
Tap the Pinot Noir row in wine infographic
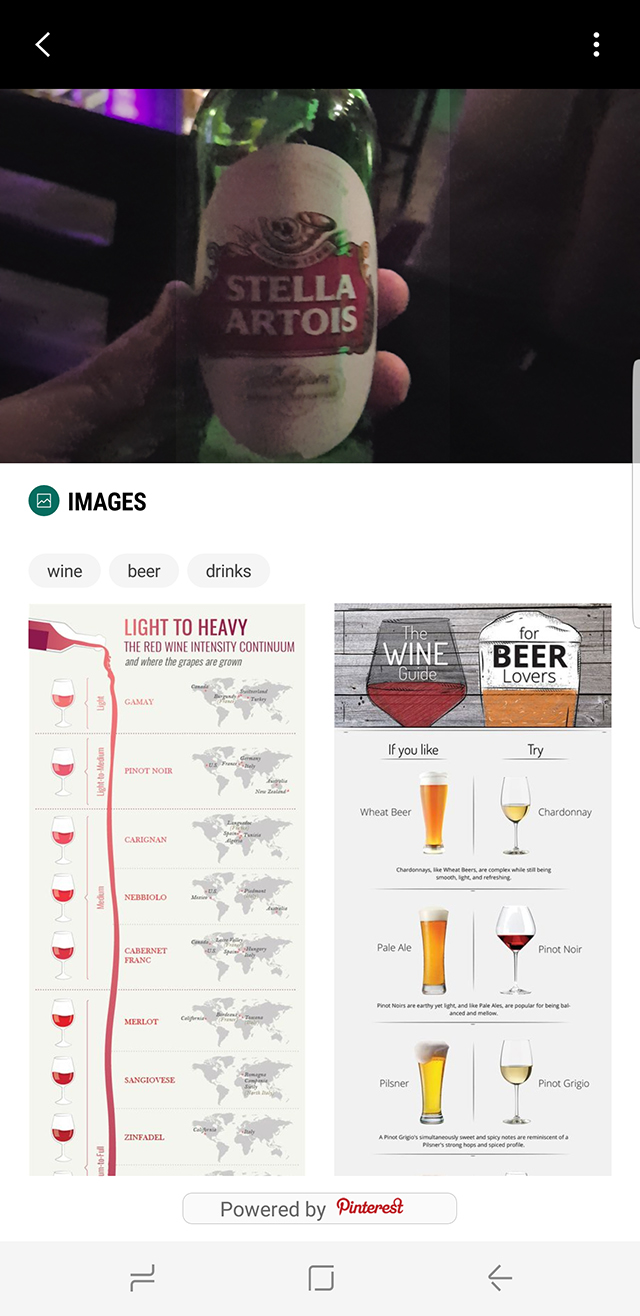pyautogui.click(x=166, y=771)
